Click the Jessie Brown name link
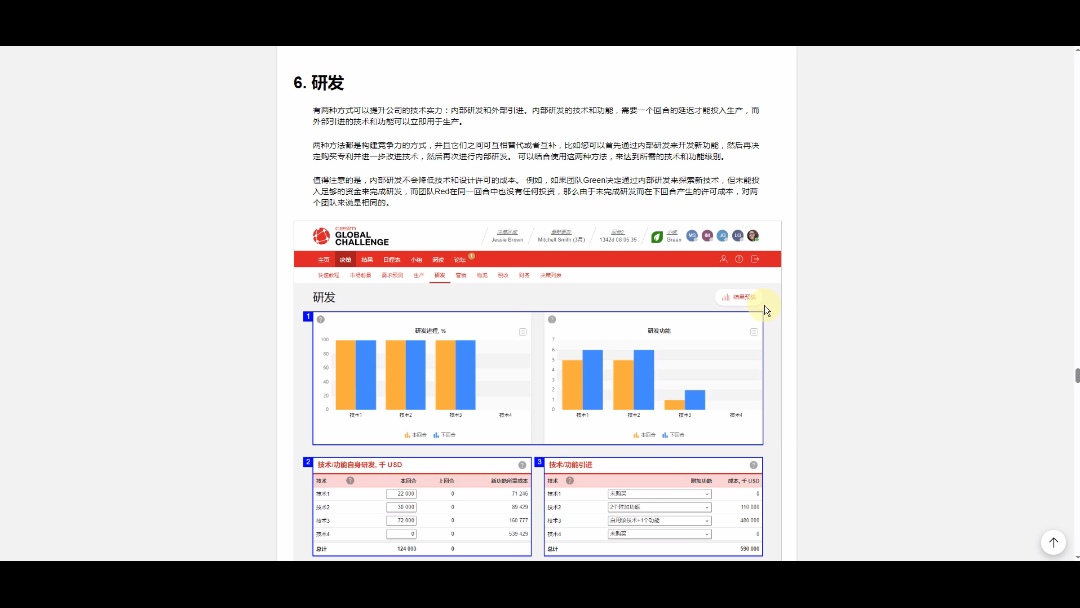 pyautogui.click(x=507, y=240)
